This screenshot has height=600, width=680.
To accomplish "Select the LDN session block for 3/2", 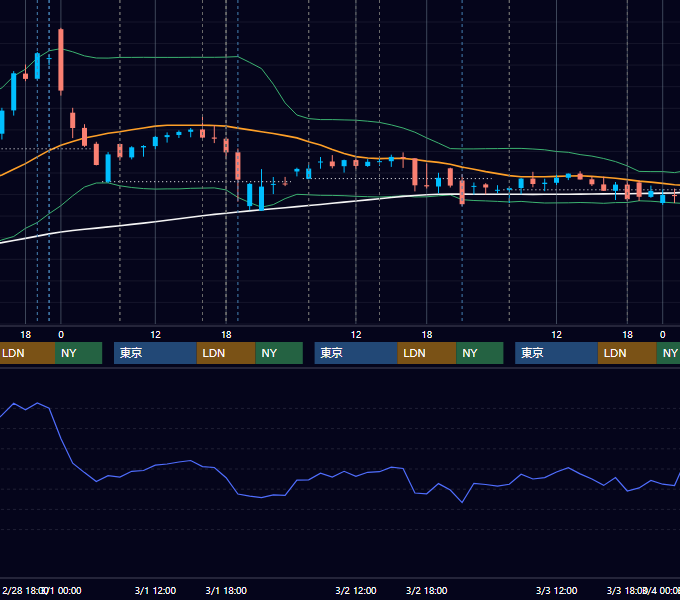I will [x=427, y=353].
